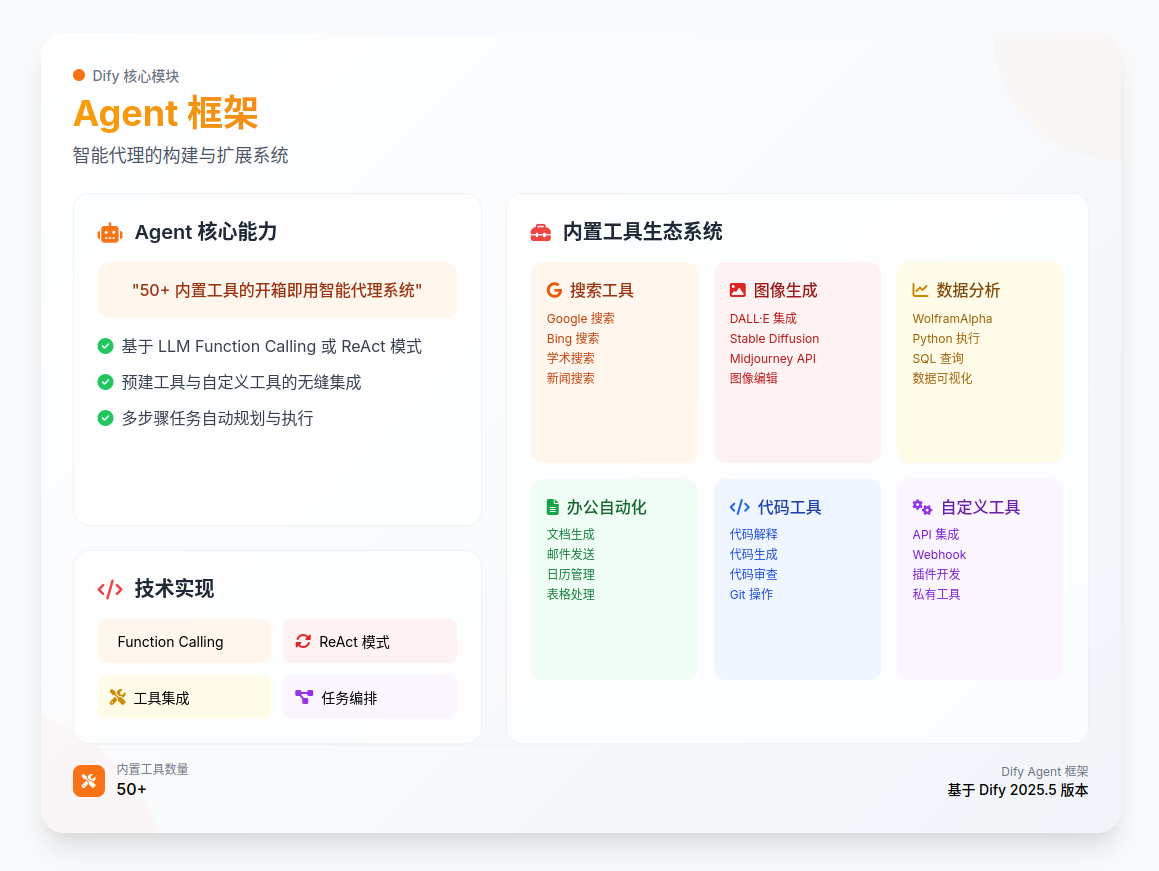The height and width of the screenshot is (871, 1159).
Task: Click the 代码工具 card heading
Action: [x=789, y=507]
